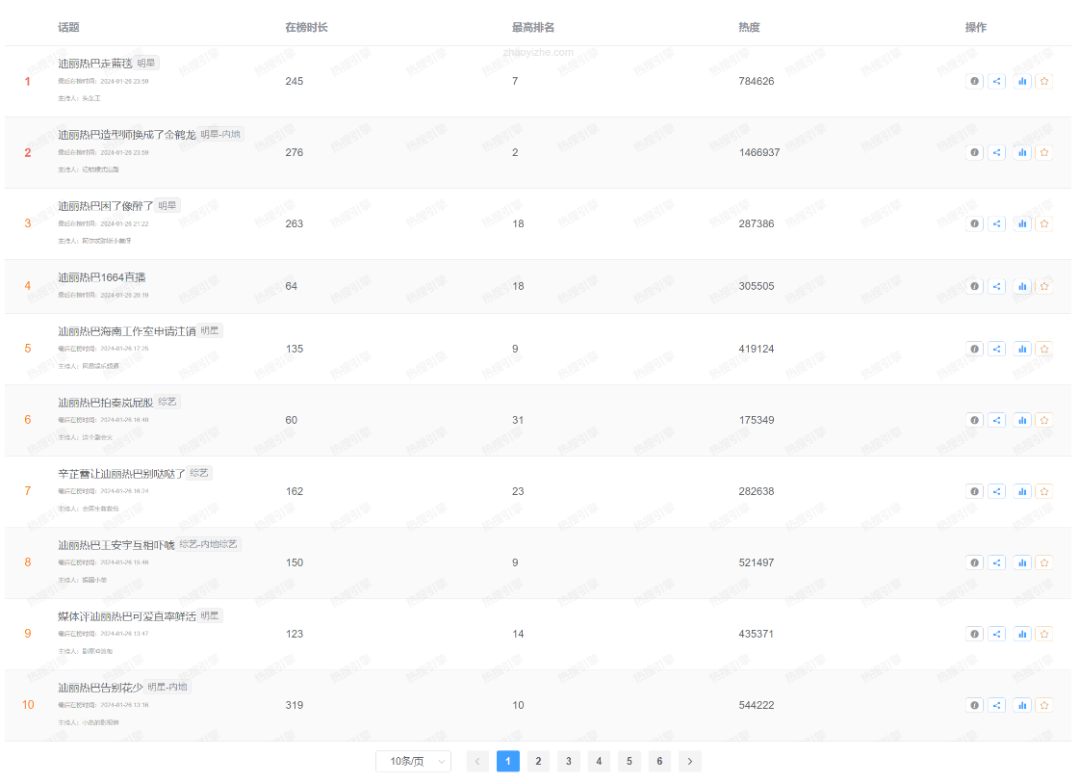The width and height of the screenshot is (1080, 783).
Task: Share the topic in row 2
Action: click(x=997, y=153)
